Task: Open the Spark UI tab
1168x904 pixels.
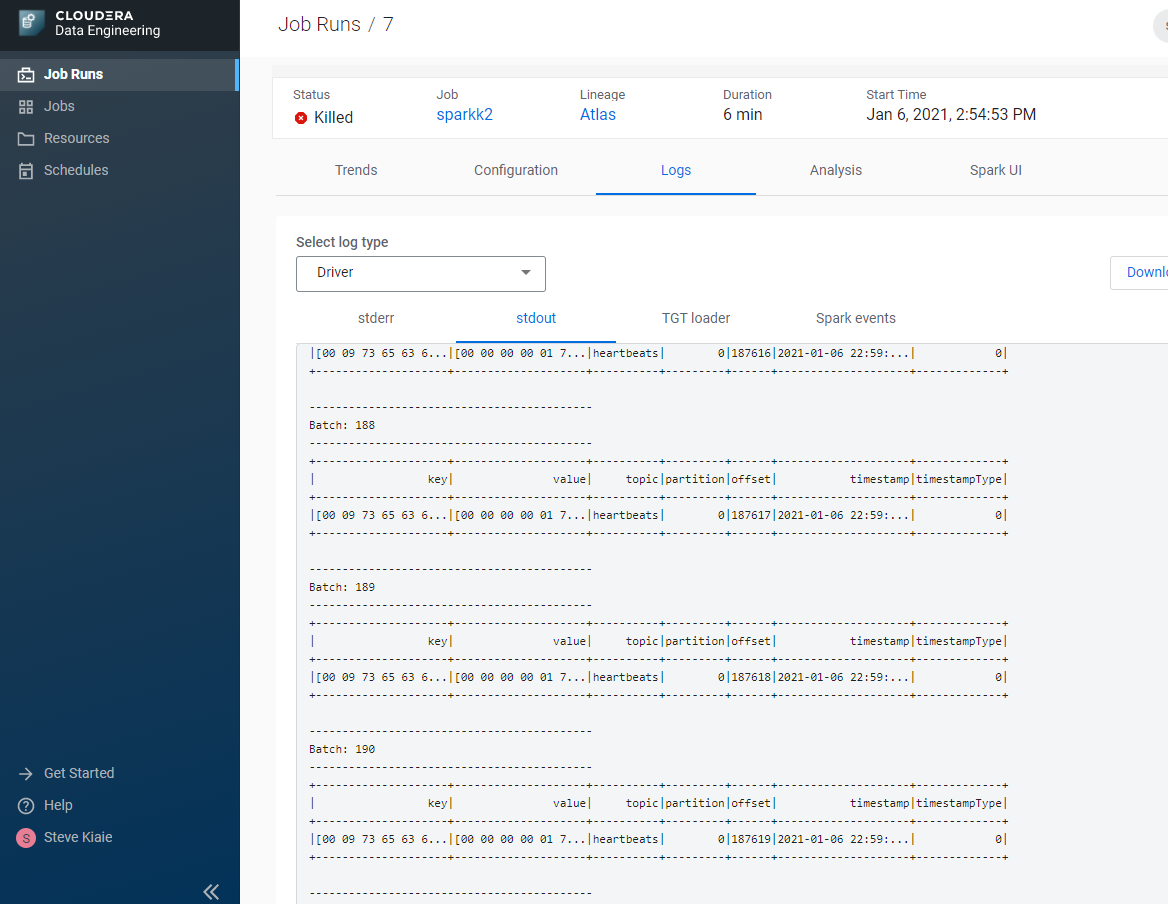Action: pyautogui.click(x=996, y=170)
